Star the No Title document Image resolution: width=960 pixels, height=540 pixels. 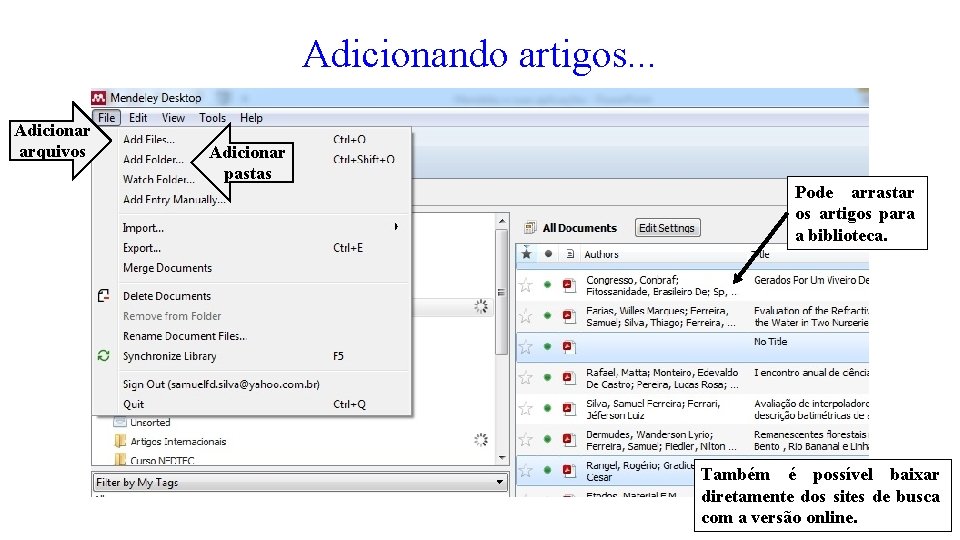[x=525, y=347]
